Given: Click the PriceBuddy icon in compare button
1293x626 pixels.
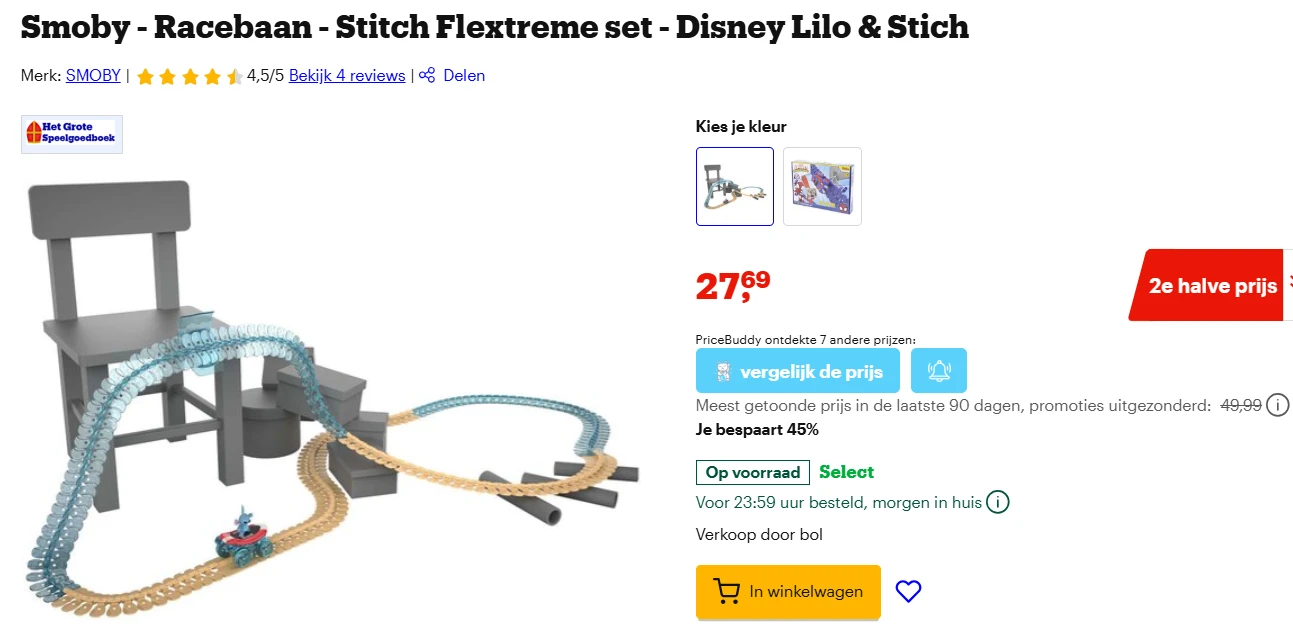Looking at the screenshot, I should 724,372.
